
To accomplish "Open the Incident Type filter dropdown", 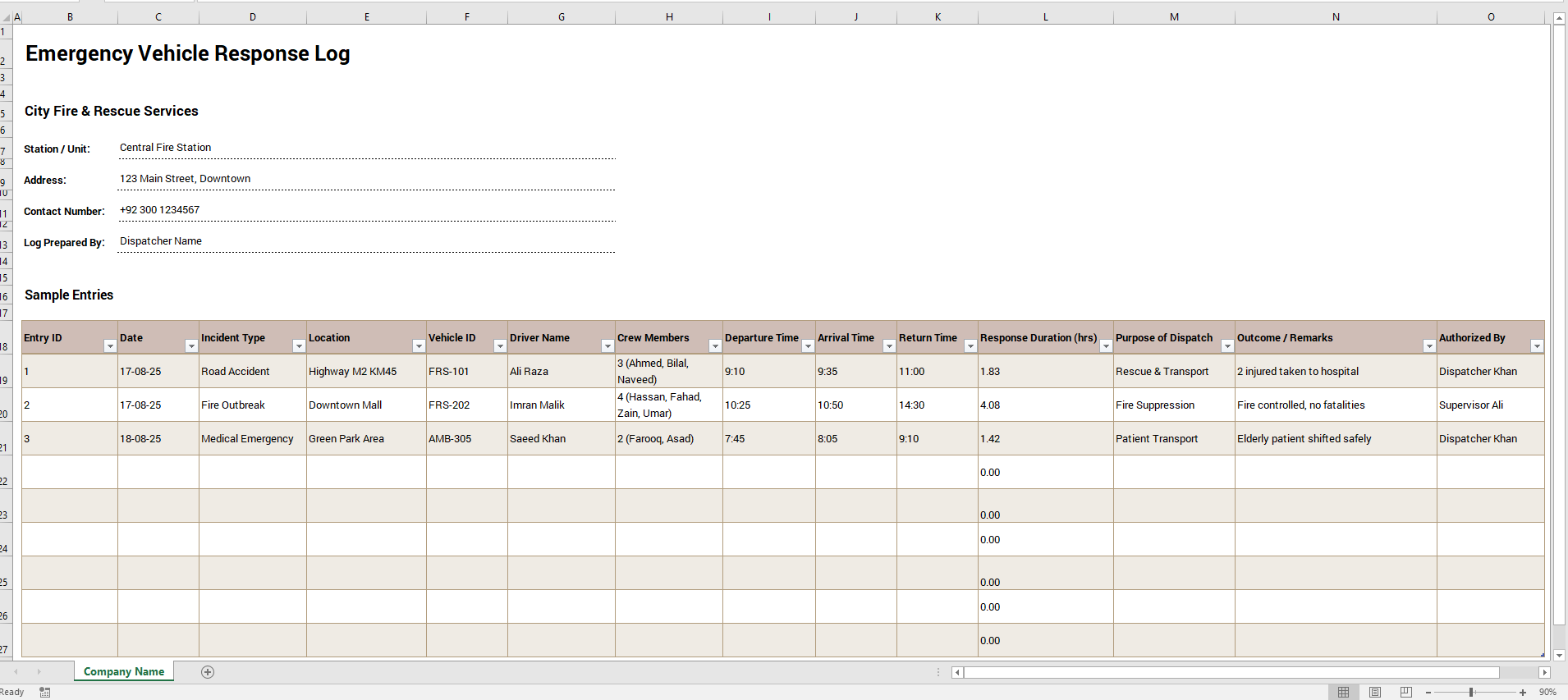I will click(x=299, y=346).
